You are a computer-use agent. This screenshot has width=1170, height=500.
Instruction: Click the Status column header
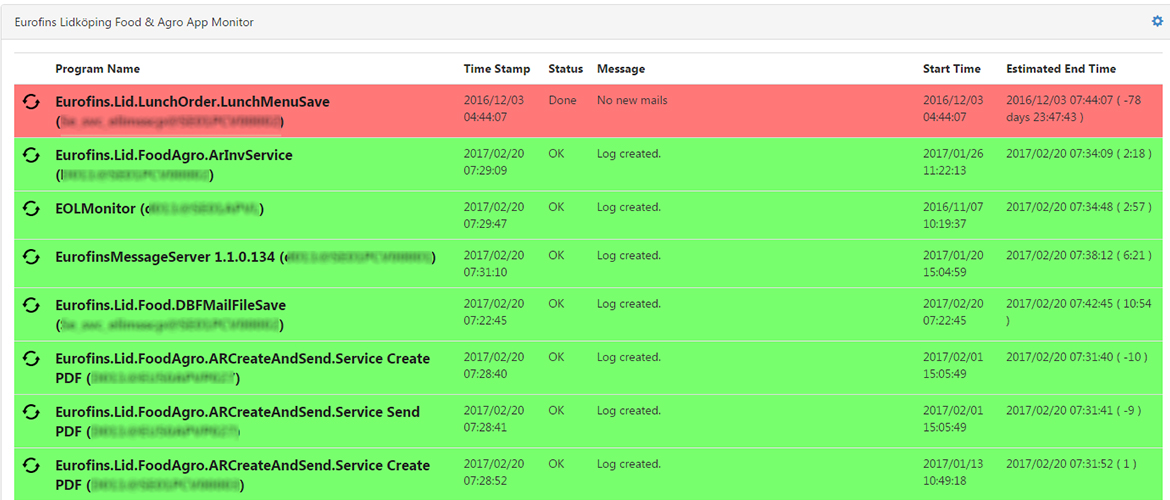pyautogui.click(x=565, y=69)
